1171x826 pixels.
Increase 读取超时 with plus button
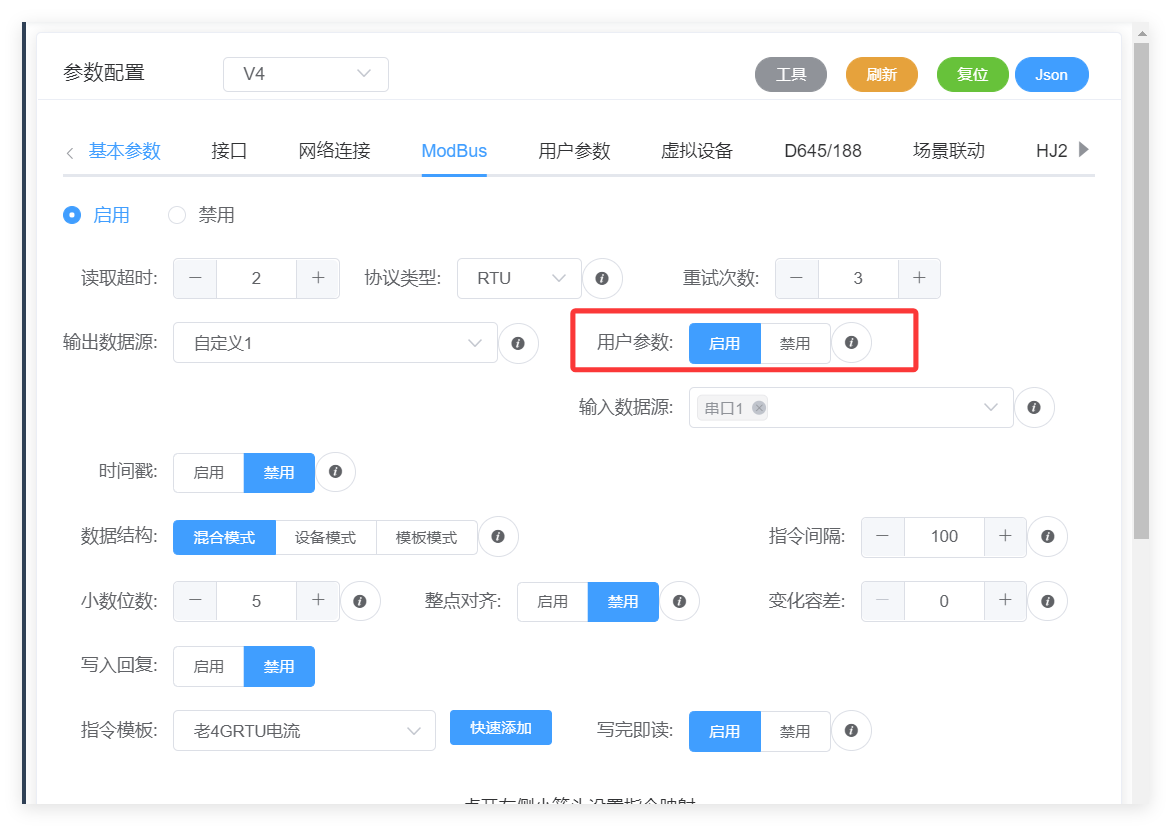click(318, 278)
